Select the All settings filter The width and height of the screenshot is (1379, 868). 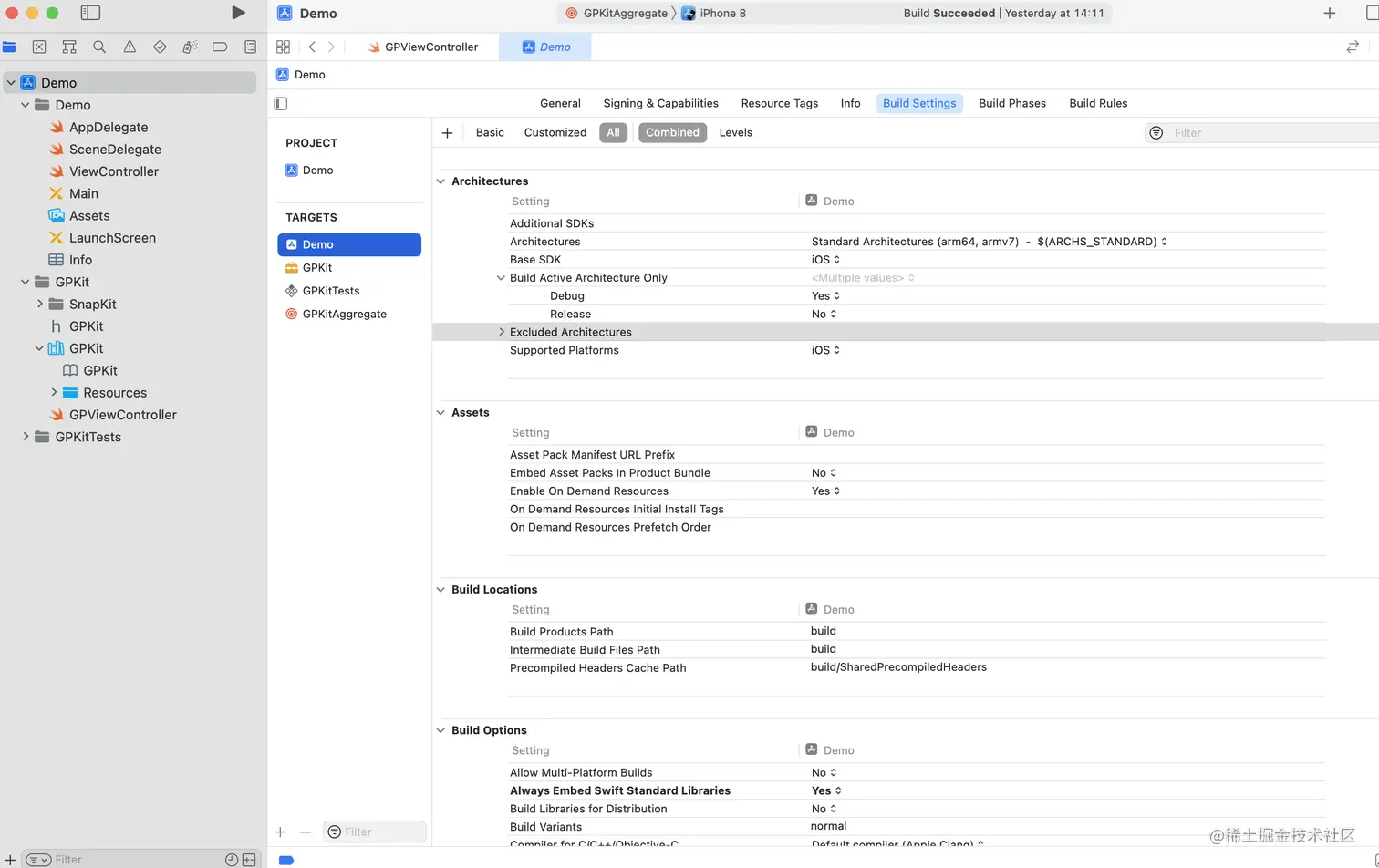(613, 132)
